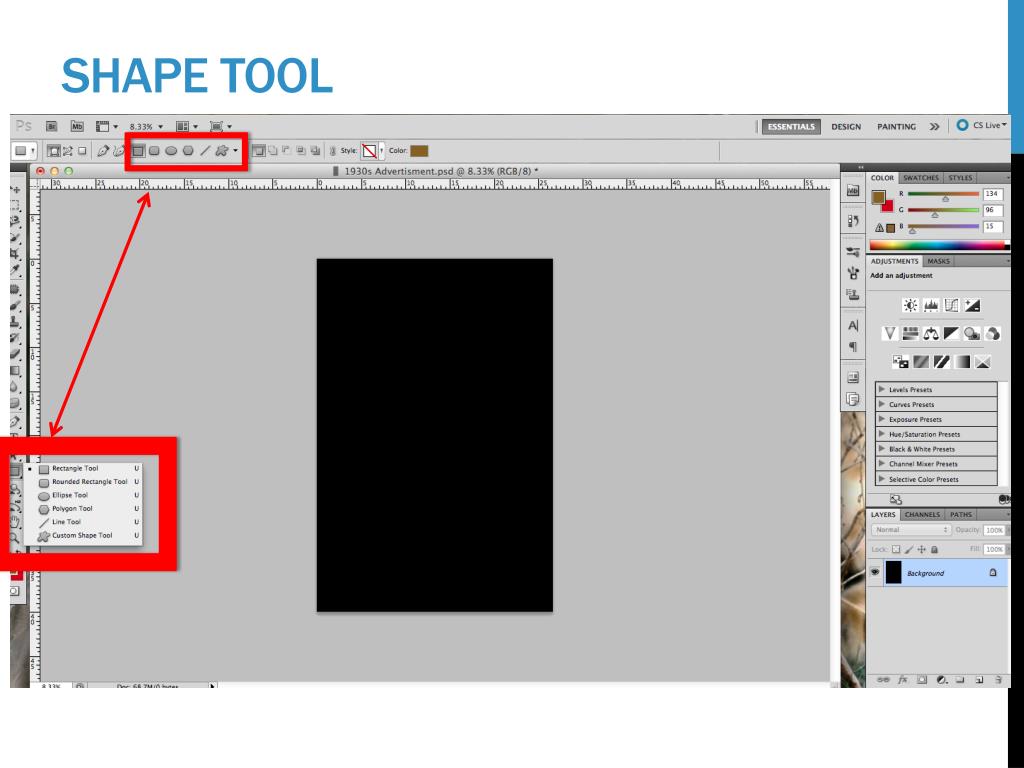
Task: Switch to the Swatches tab
Action: pyautogui.click(x=921, y=178)
